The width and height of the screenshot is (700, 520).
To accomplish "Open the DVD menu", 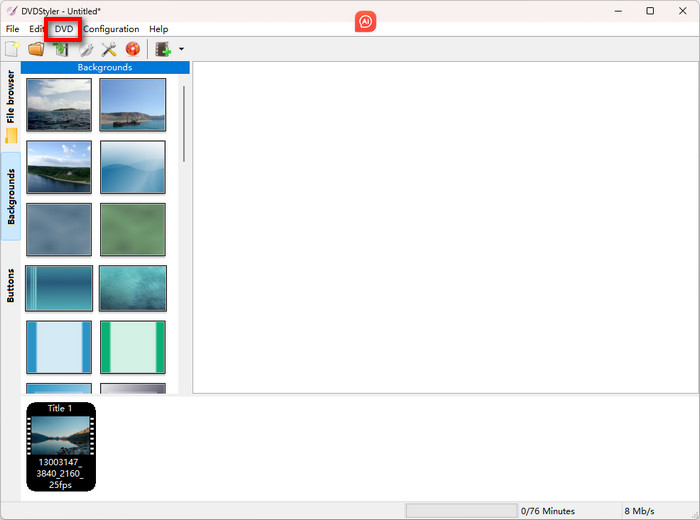I will pyautogui.click(x=64, y=29).
